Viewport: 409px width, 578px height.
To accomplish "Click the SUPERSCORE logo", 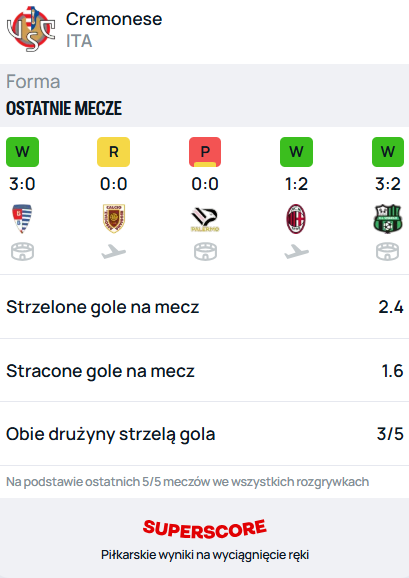I will click(204, 529).
